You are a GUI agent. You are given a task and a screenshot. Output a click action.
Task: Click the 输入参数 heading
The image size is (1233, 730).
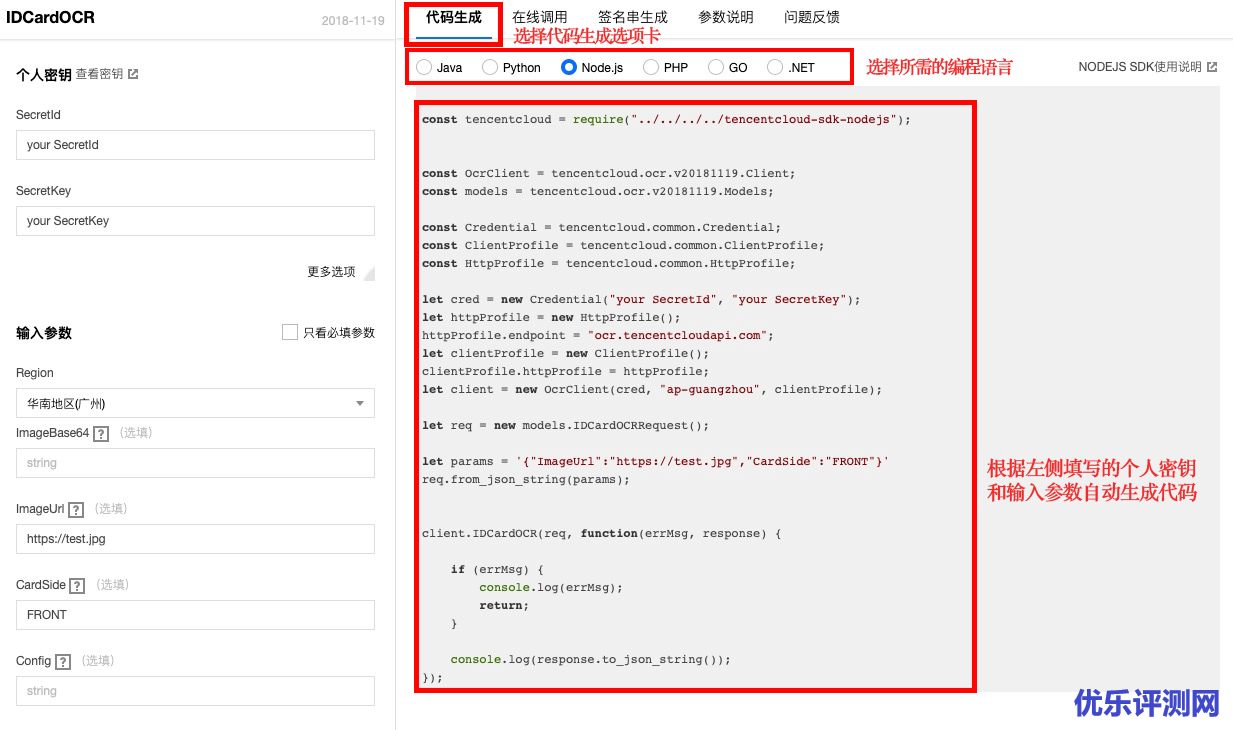pos(44,333)
